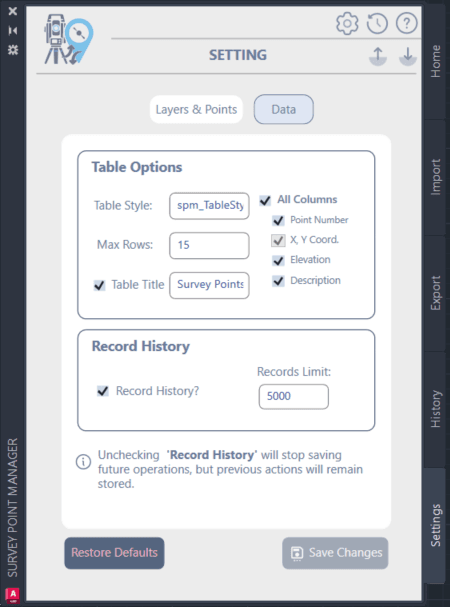Open the history clock icon

pyautogui.click(x=377, y=24)
